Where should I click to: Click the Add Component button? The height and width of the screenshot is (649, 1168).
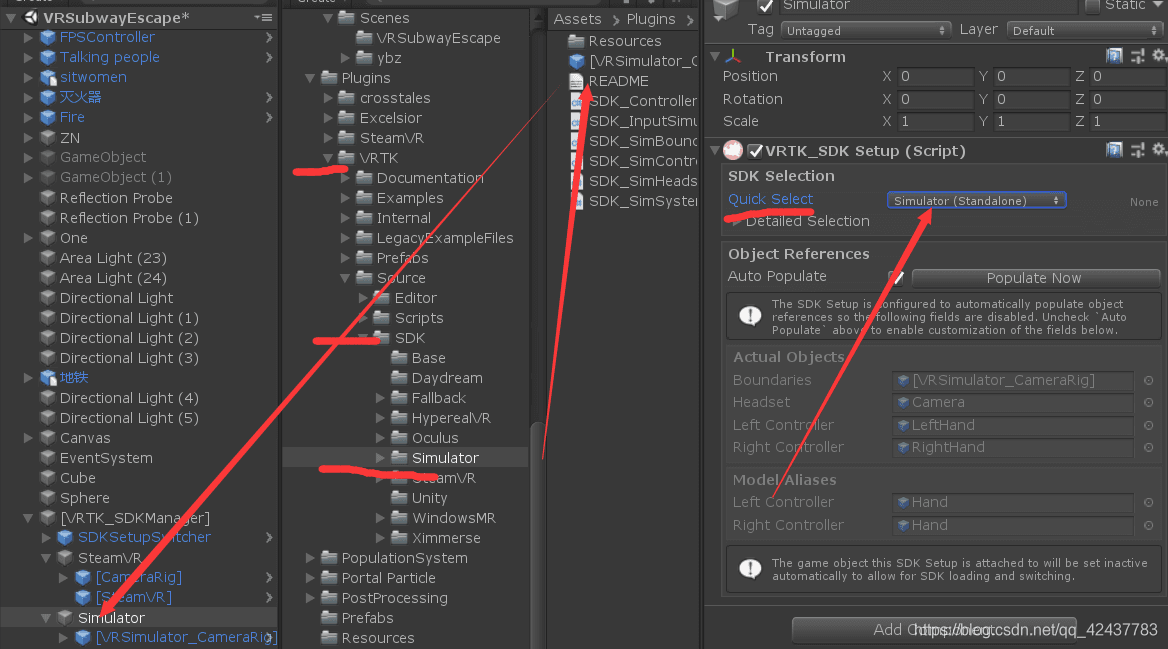point(934,630)
